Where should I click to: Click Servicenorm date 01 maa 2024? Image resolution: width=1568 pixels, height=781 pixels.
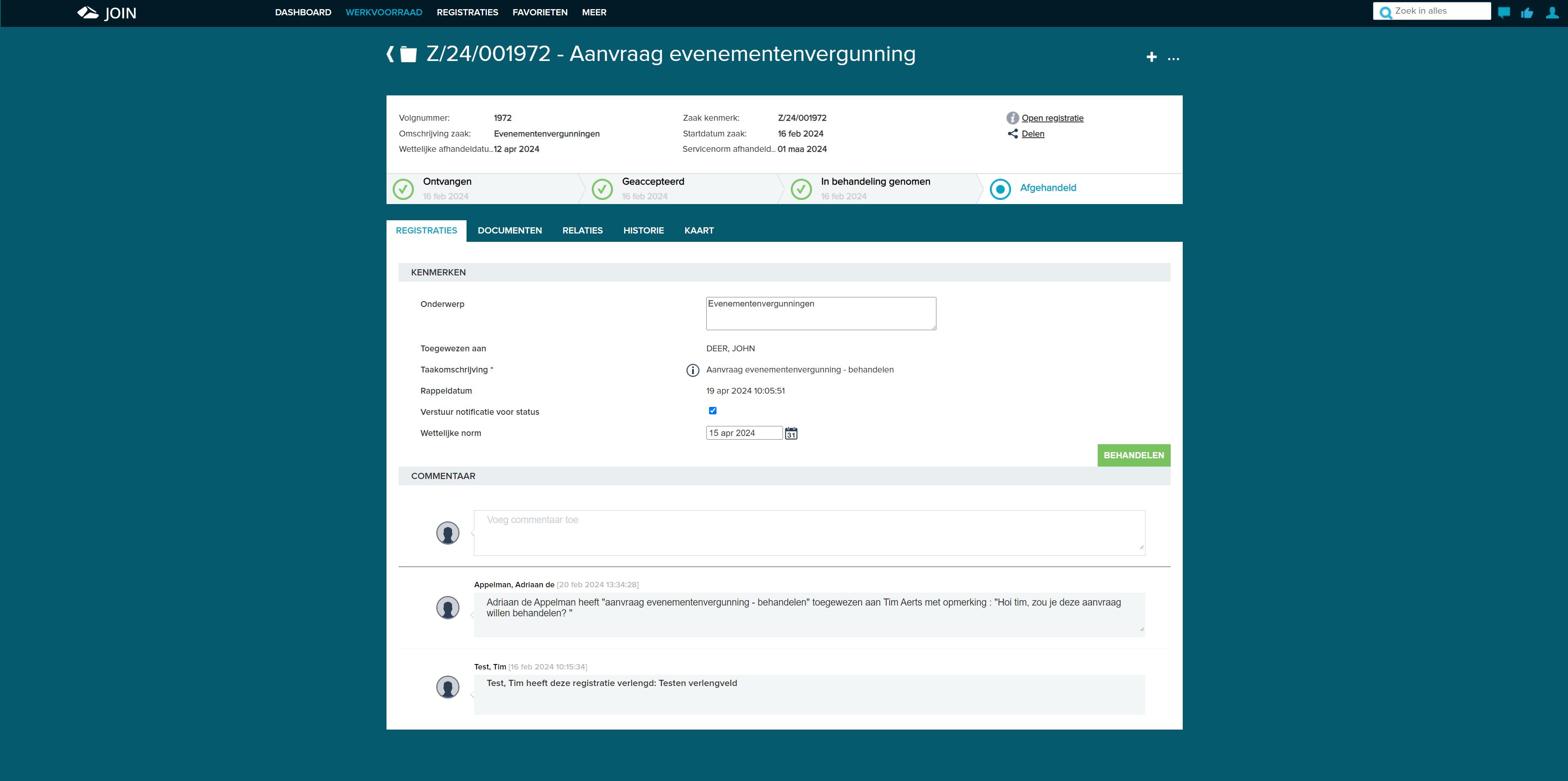click(x=802, y=149)
